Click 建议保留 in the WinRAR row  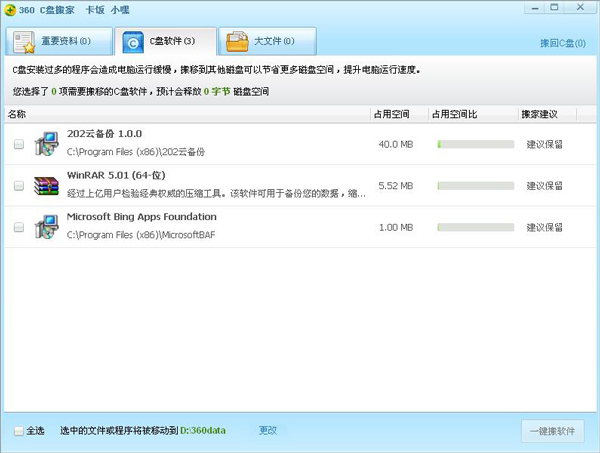545,186
